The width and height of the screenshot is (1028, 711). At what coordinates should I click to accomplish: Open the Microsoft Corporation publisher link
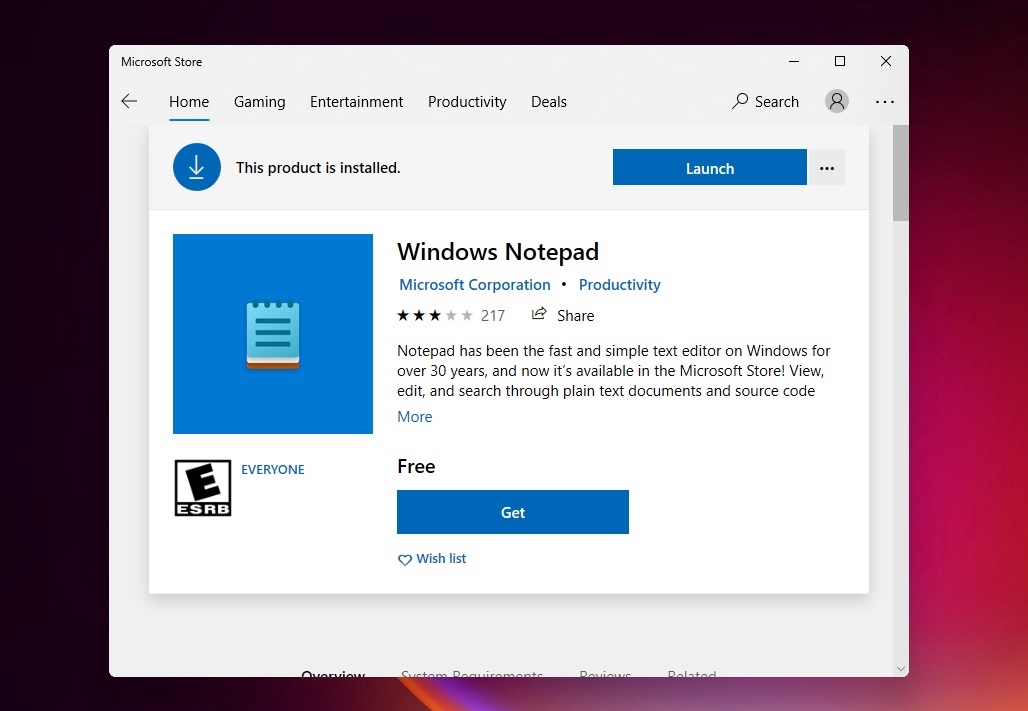click(x=474, y=284)
